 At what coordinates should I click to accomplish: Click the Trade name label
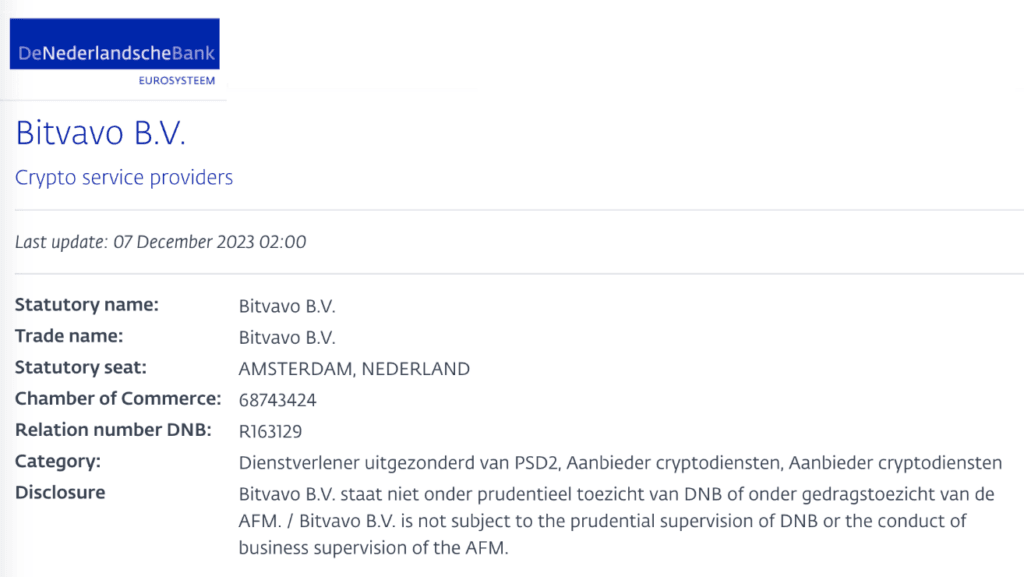(69, 336)
